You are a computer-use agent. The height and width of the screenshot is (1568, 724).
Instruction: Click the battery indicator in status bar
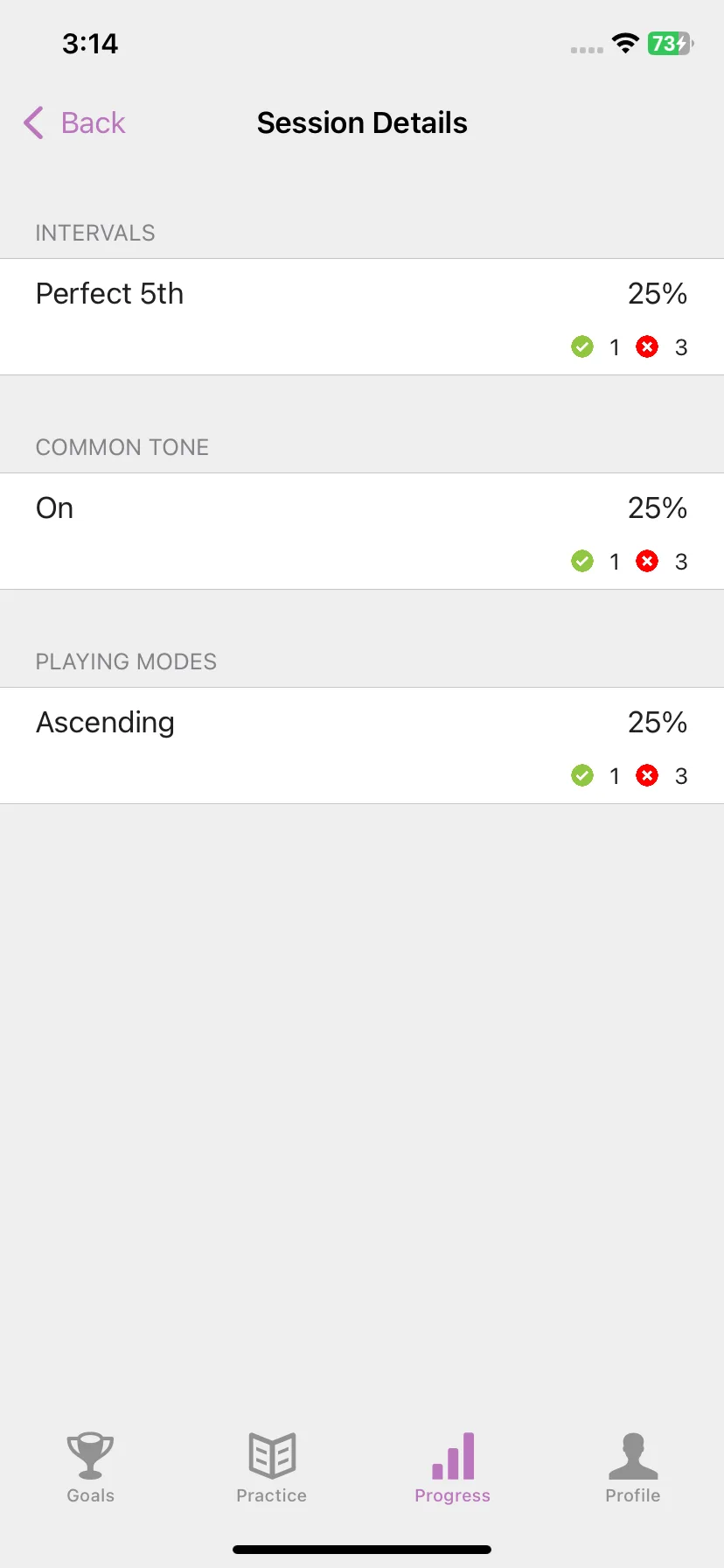coord(671,44)
